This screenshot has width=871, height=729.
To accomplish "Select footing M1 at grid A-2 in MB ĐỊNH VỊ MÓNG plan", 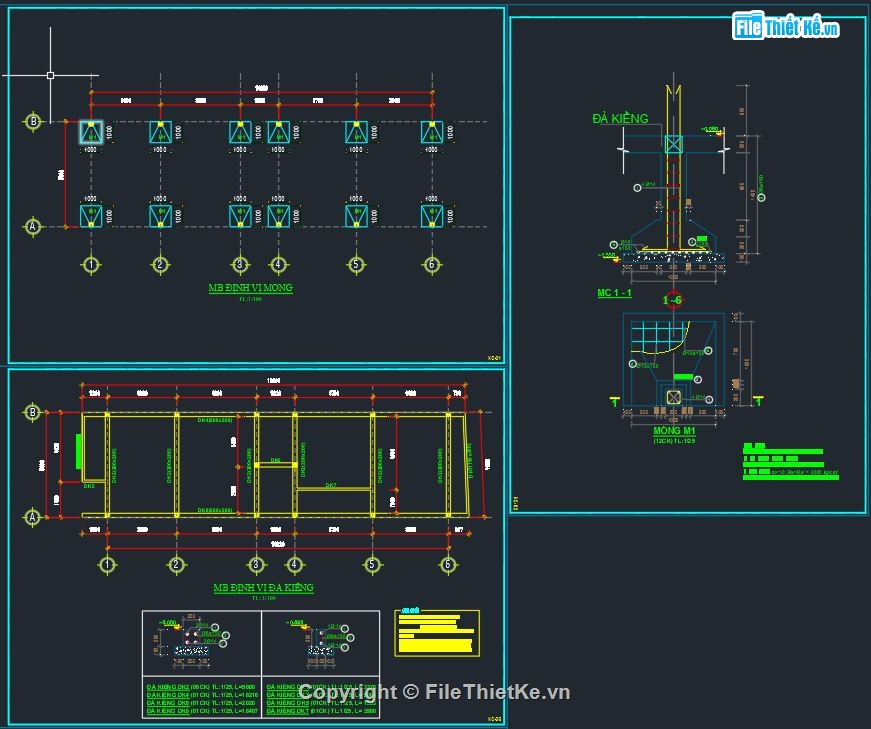I will 161,216.
